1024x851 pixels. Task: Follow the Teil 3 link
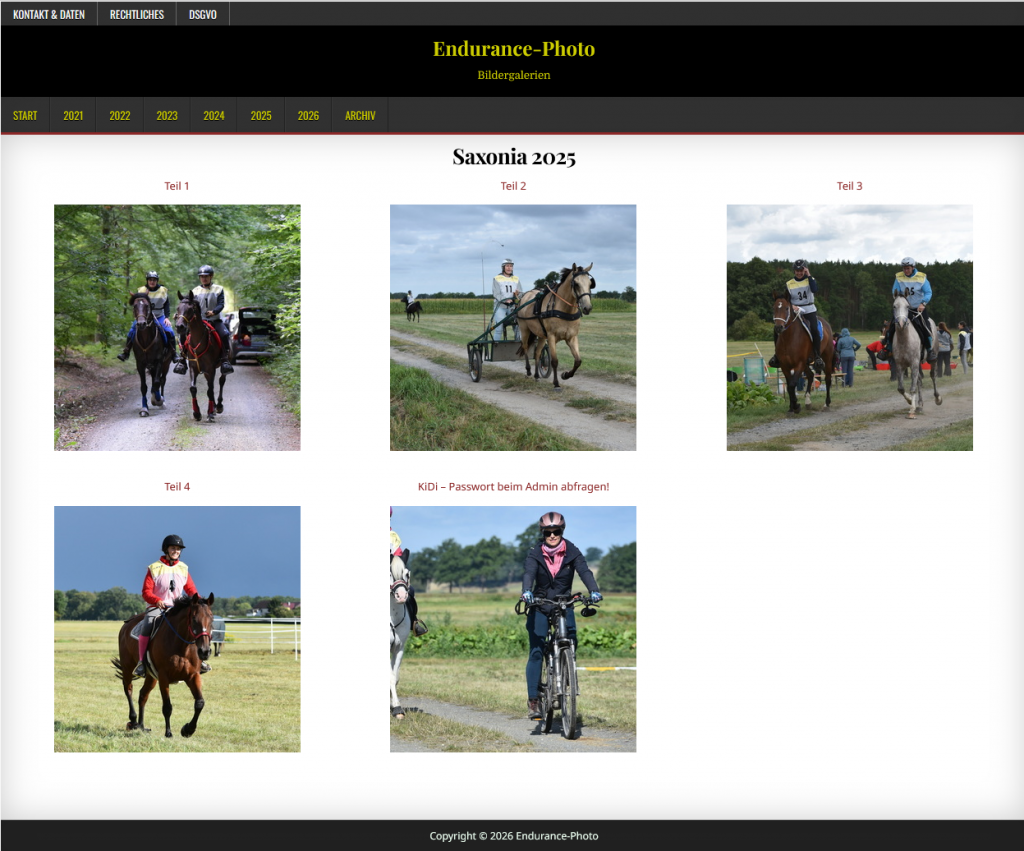click(849, 186)
